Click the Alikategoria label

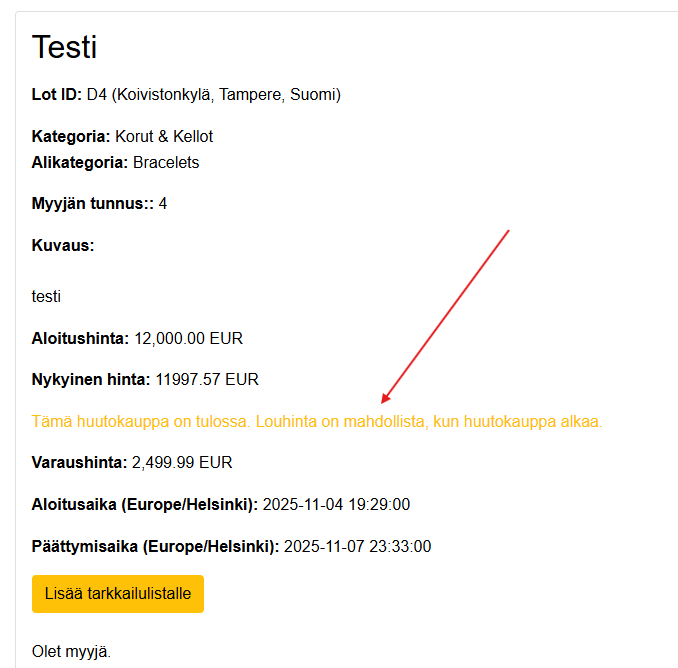(80, 162)
